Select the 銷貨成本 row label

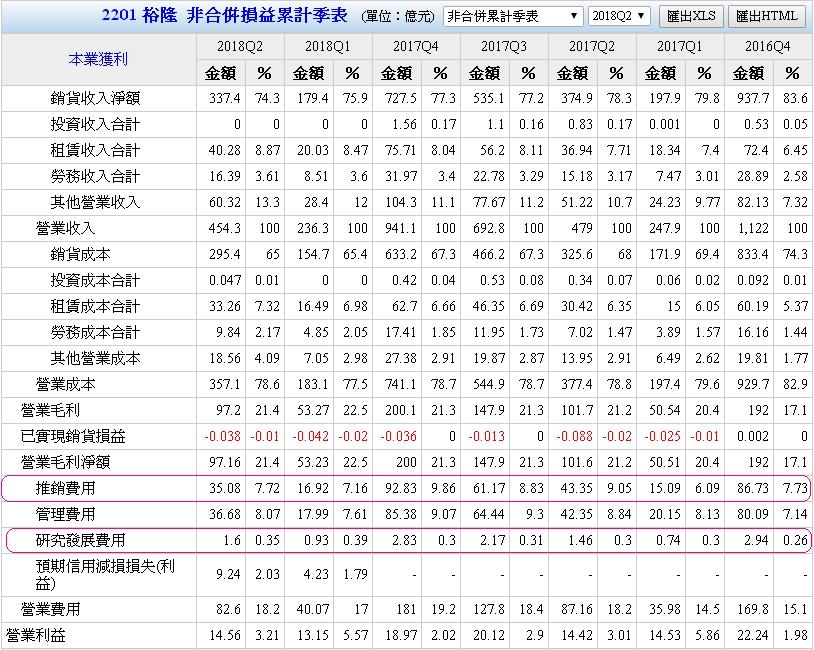tap(80, 254)
